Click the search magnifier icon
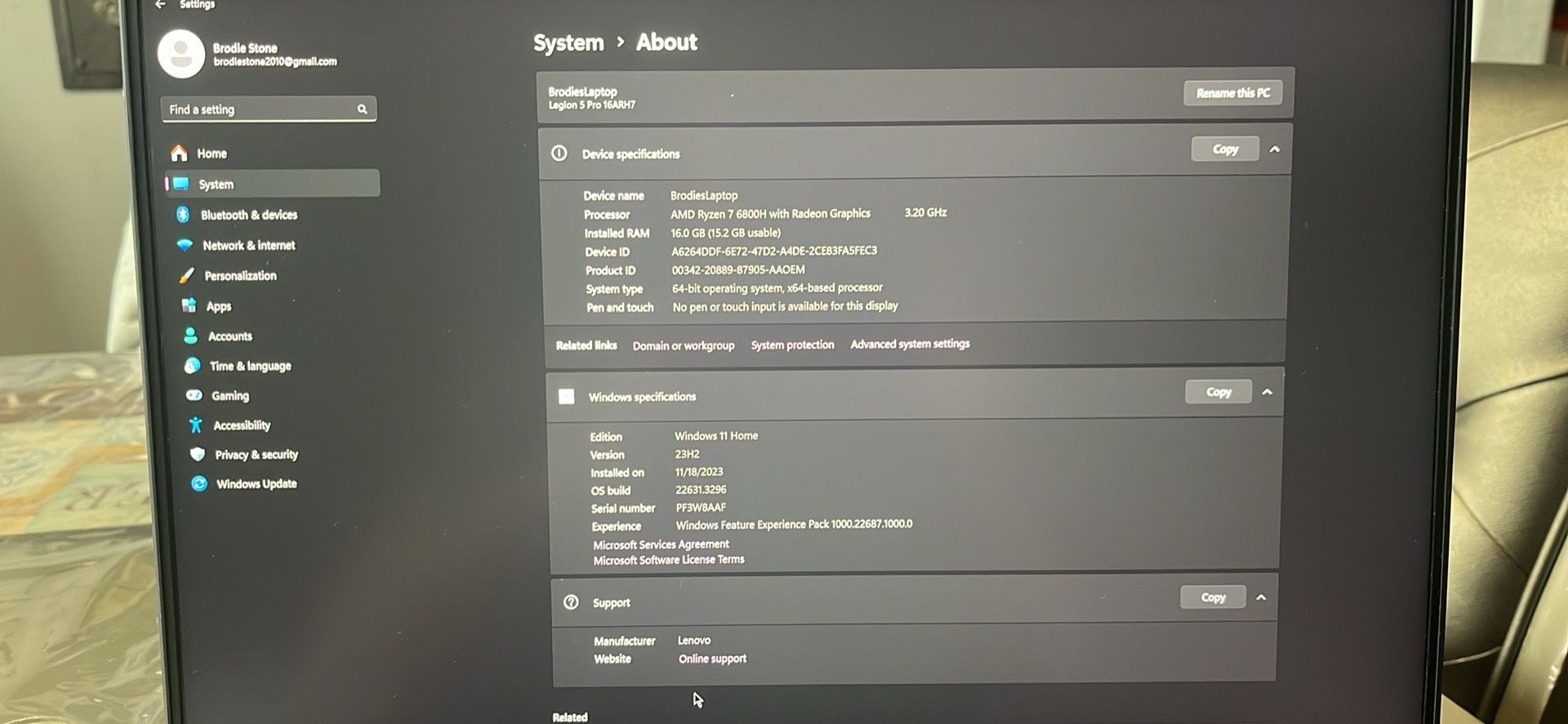The image size is (1568, 724). pos(362,109)
